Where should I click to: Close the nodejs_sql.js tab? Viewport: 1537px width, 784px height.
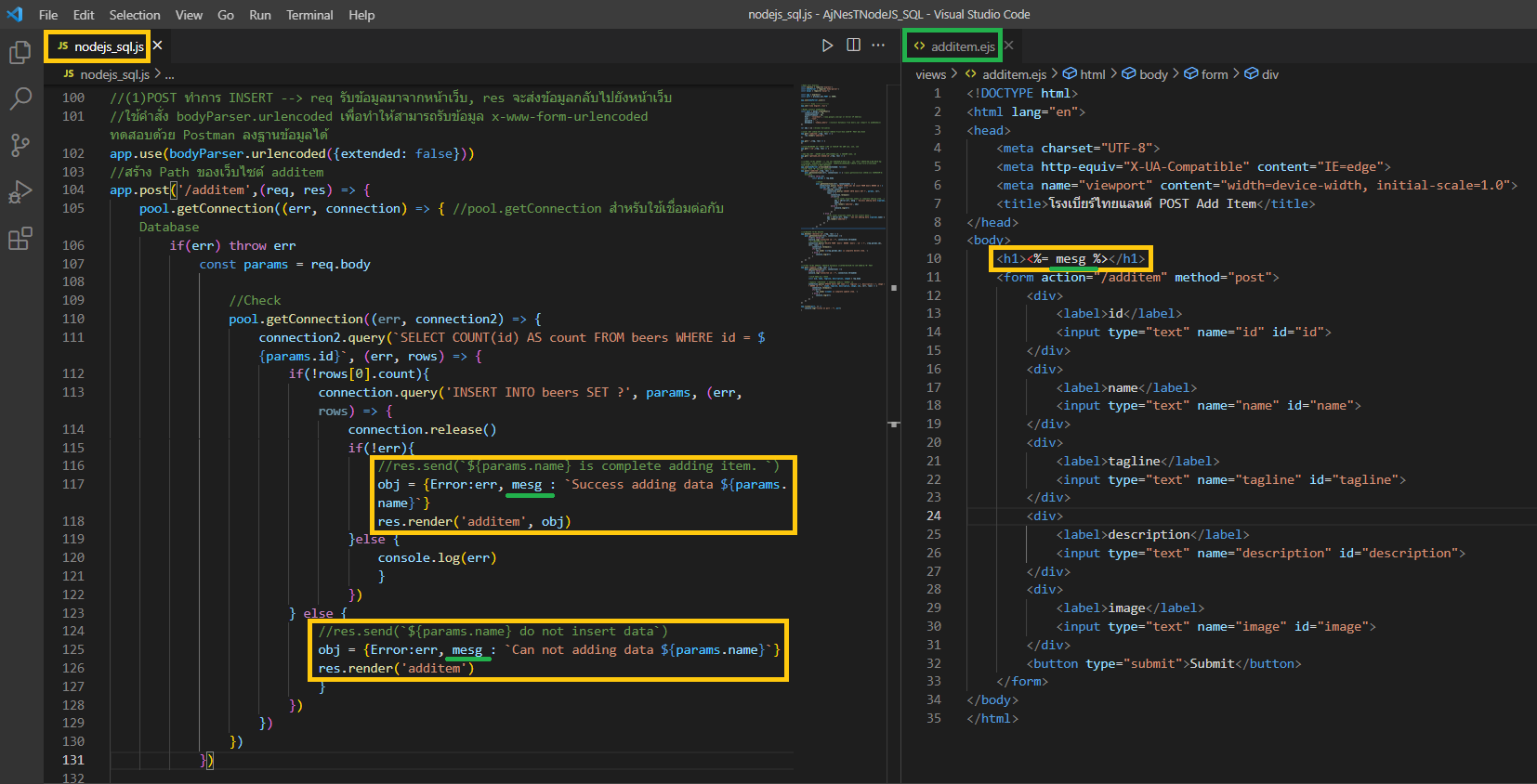pyautogui.click(x=158, y=46)
